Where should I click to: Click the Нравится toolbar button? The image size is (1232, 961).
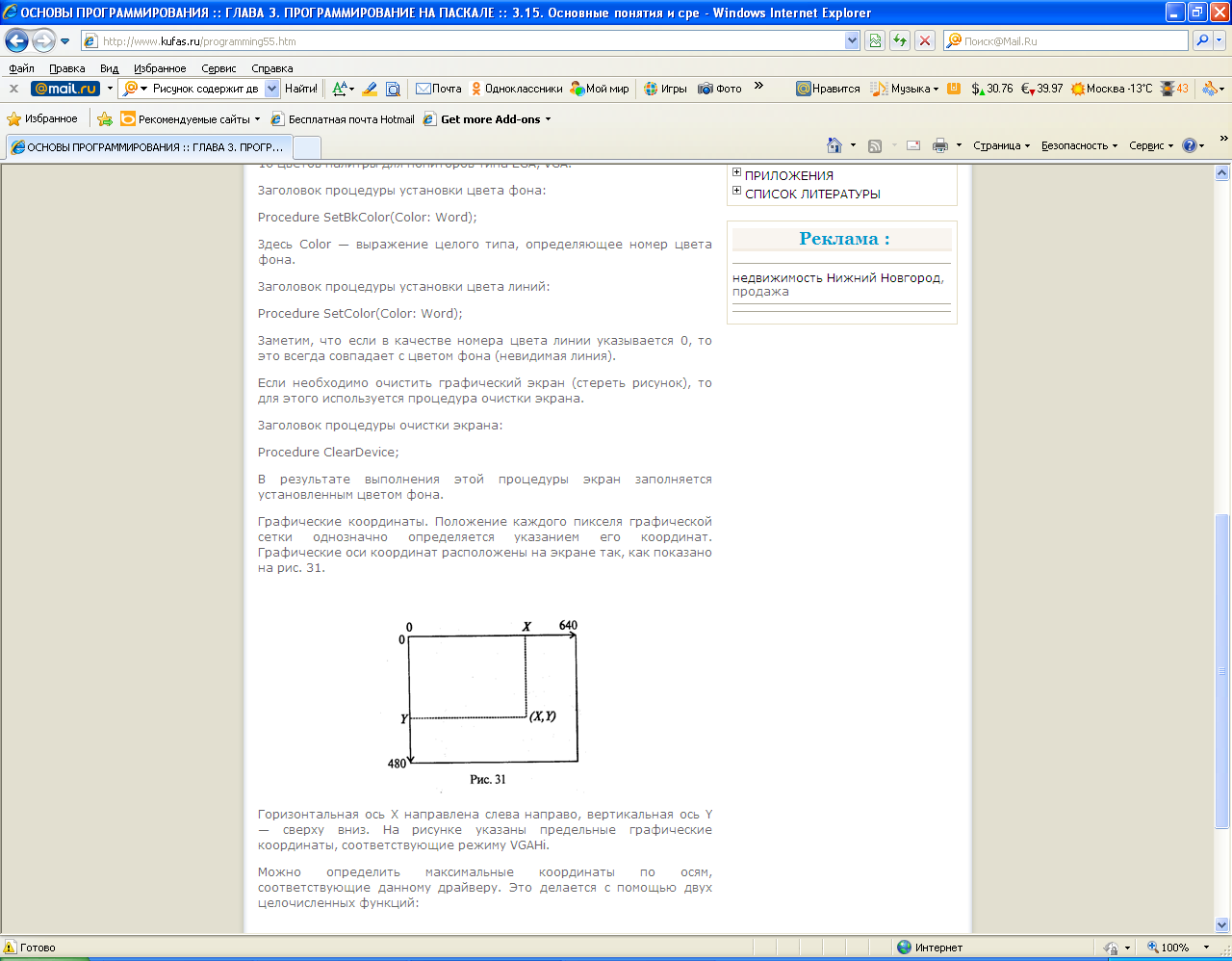tap(828, 89)
